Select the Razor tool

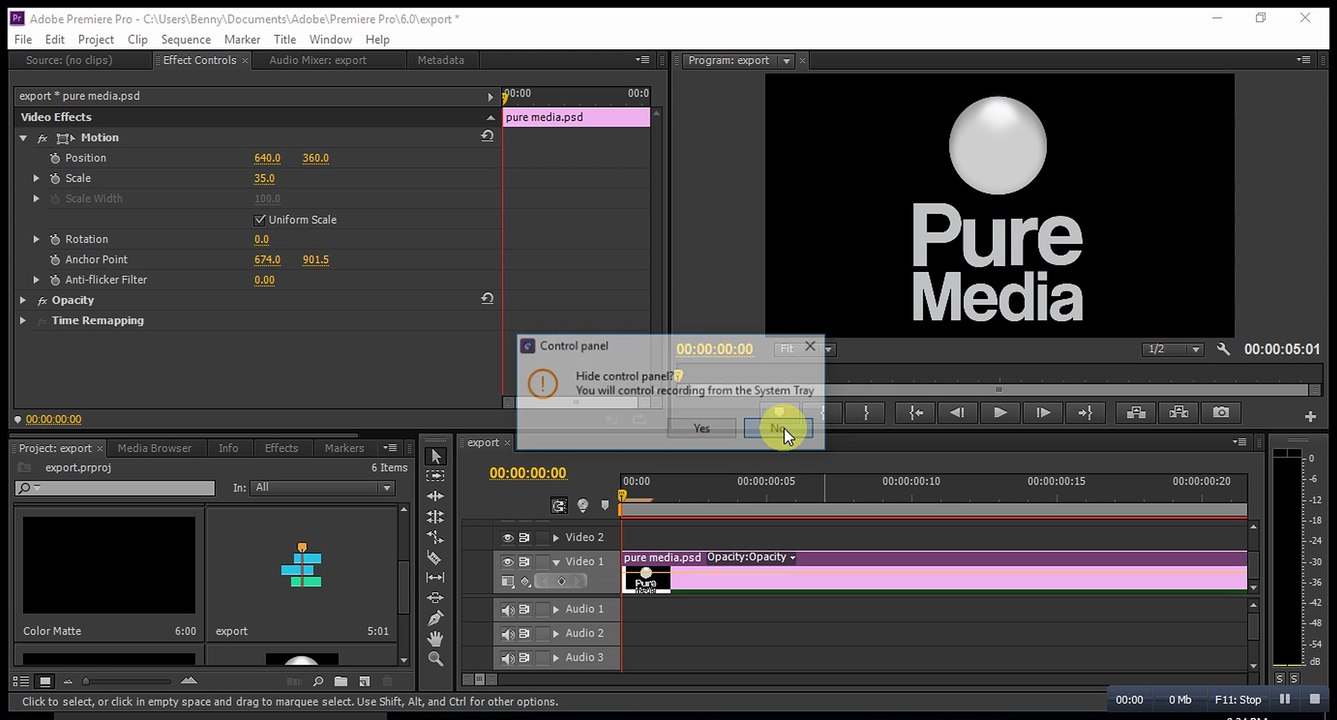[435, 557]
